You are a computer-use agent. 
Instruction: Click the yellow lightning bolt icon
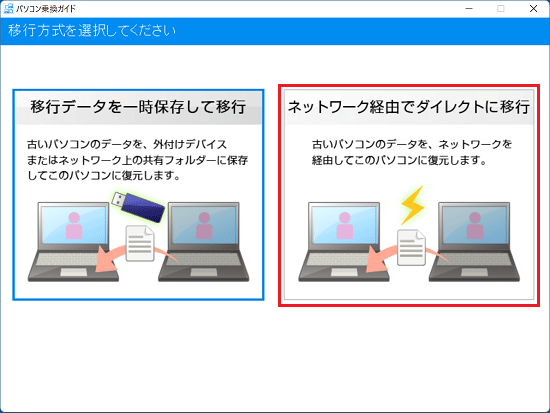tap(413, 205)
